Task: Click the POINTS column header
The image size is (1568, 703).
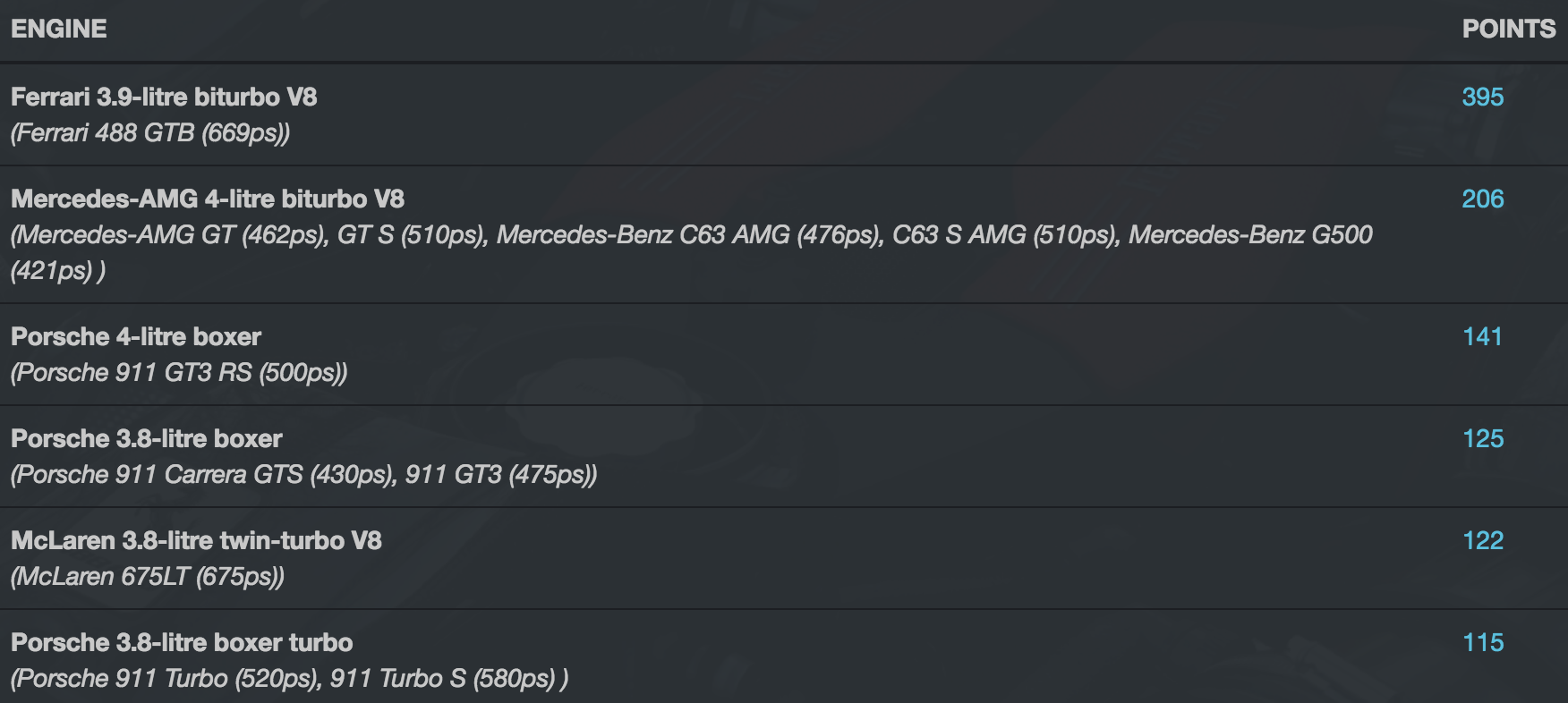Action: pyautogui.click(x=1508, y=29)
